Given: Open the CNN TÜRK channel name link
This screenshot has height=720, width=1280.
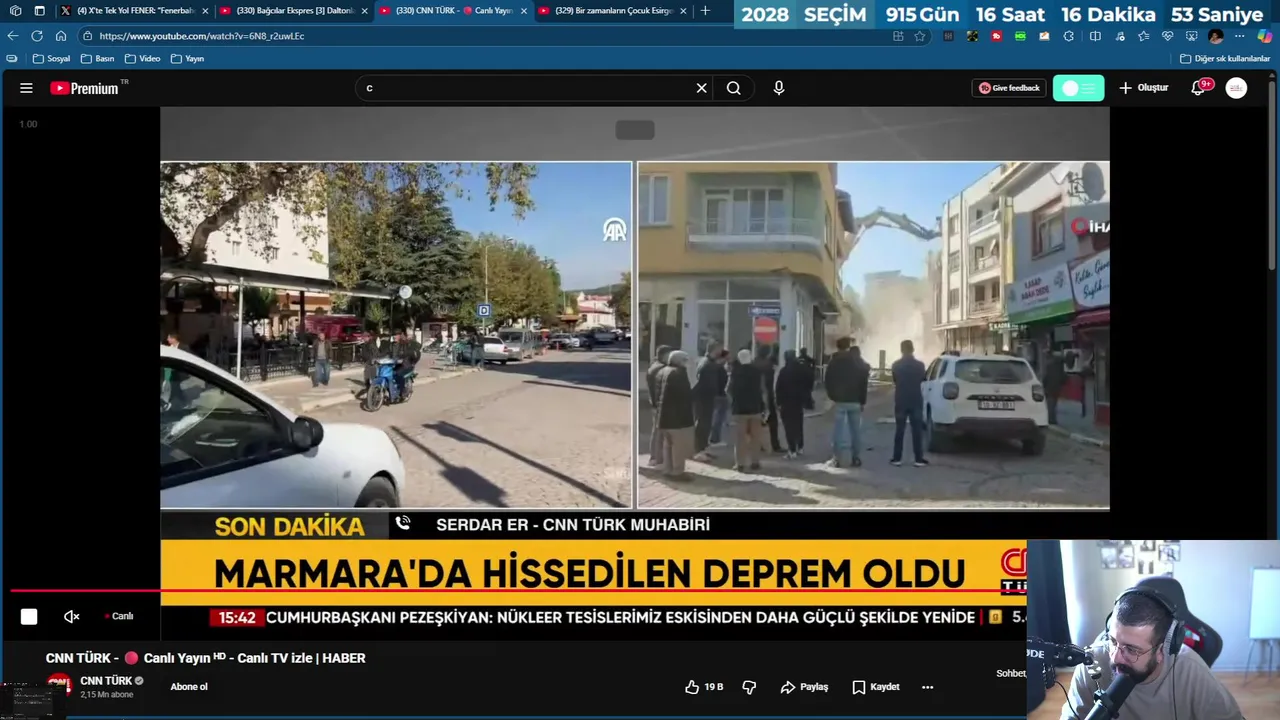Looking at the screenshot, I should 106,681.
